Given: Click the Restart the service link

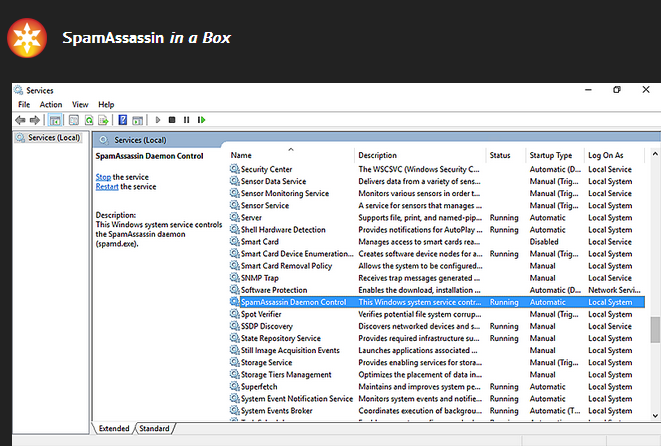Looking at the screenshot, I should click(107, 187).
